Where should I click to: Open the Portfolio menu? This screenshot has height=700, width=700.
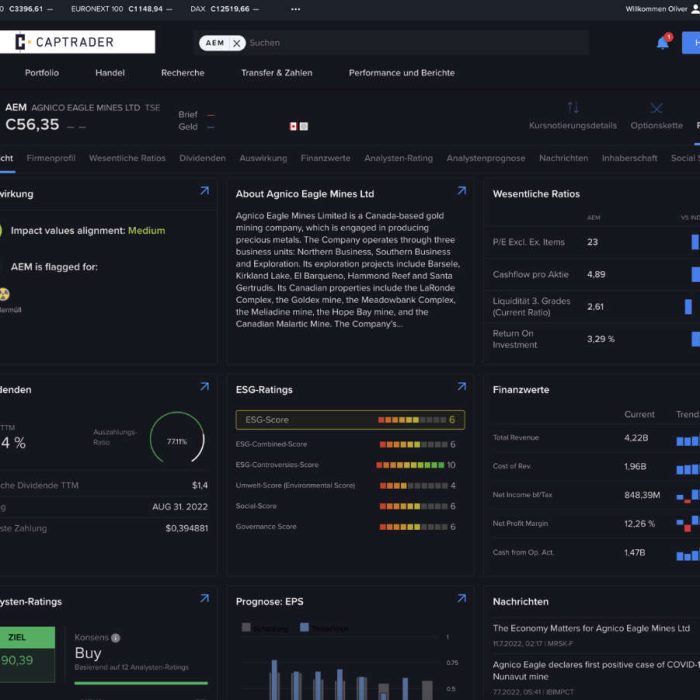pos(42,73)
